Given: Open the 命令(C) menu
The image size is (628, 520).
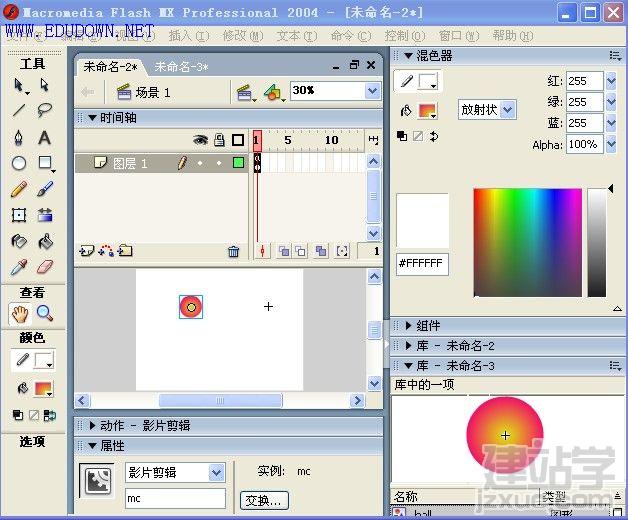Looking at the screenshot, I should [351, 36].
